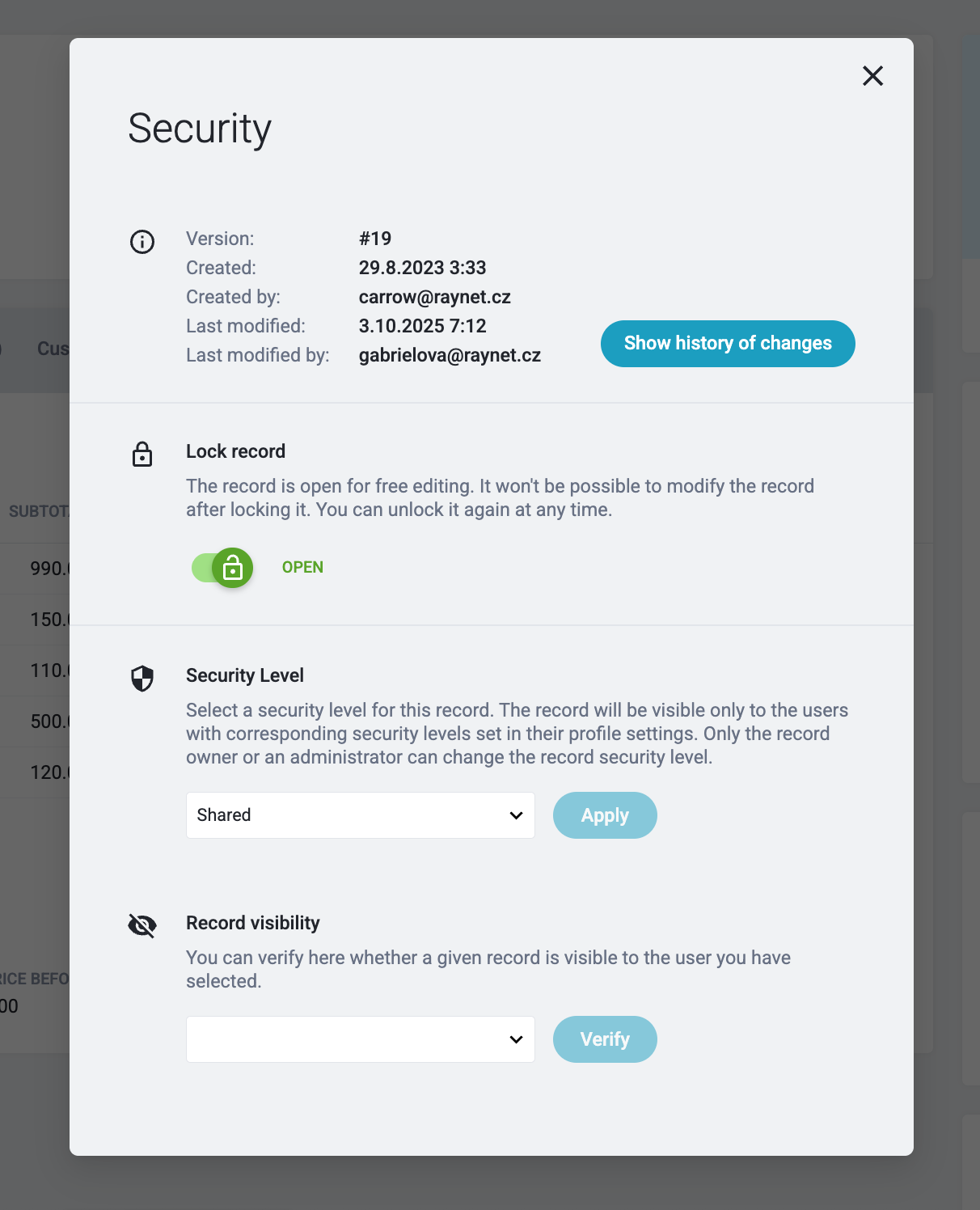Screen dimensions: 980x1210
Task: Click the Security Level heading
Action: pyautogui.click(x=245, y=675)
